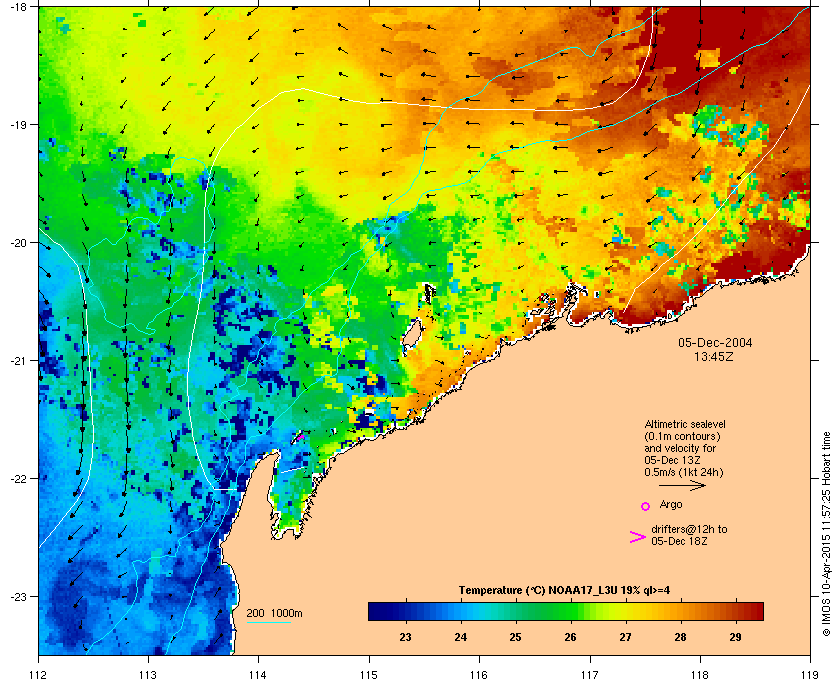Click the '(0.1m contours)' legend text
This screenshot has height=680, width=840.
click(682, 436)
